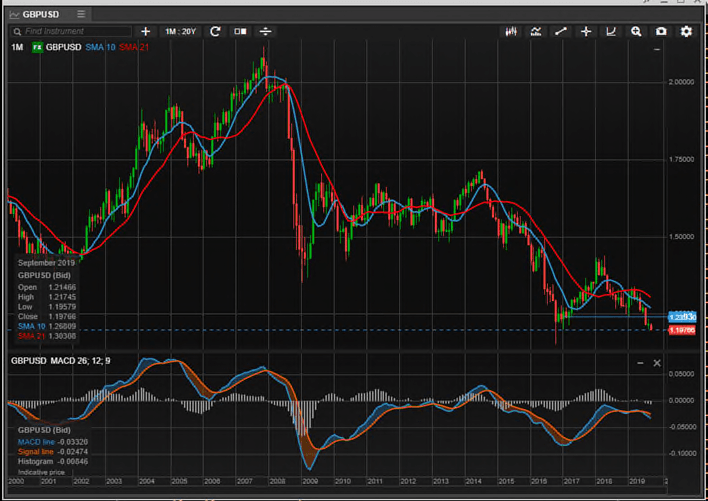The width and height of the screenshot is (708, 501).
Task: Open the 1M : 20Y timeframe selector
Action: point(180,31)
